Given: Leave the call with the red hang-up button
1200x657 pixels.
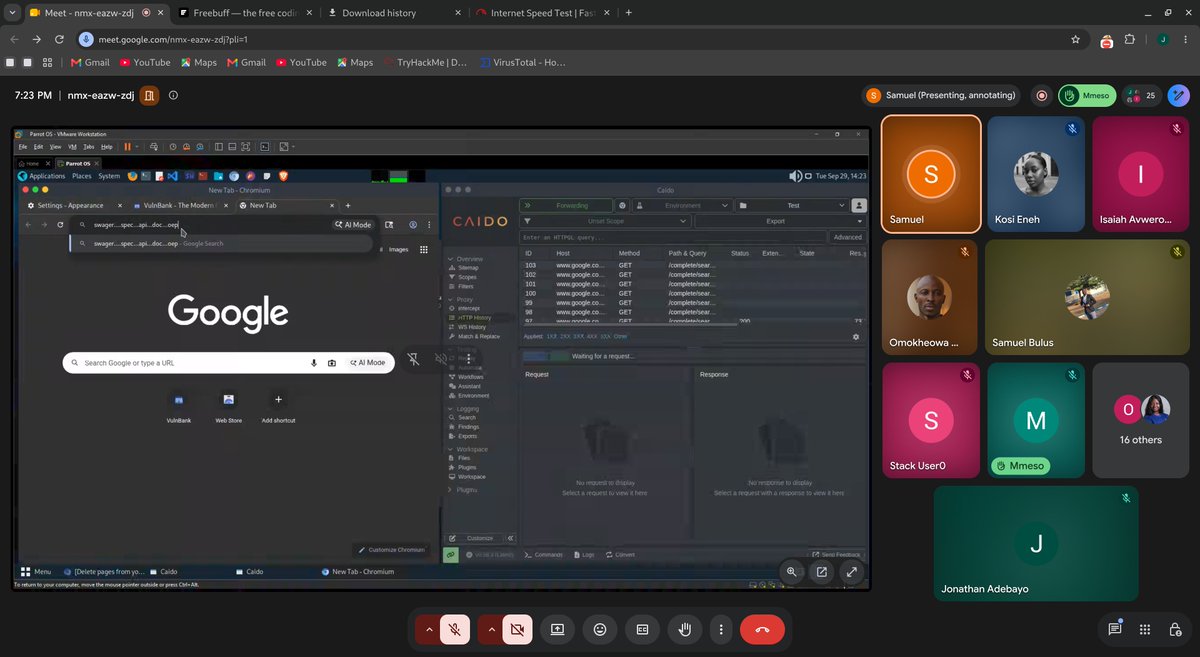Looking at the screenshot, I should click(762, 629).
